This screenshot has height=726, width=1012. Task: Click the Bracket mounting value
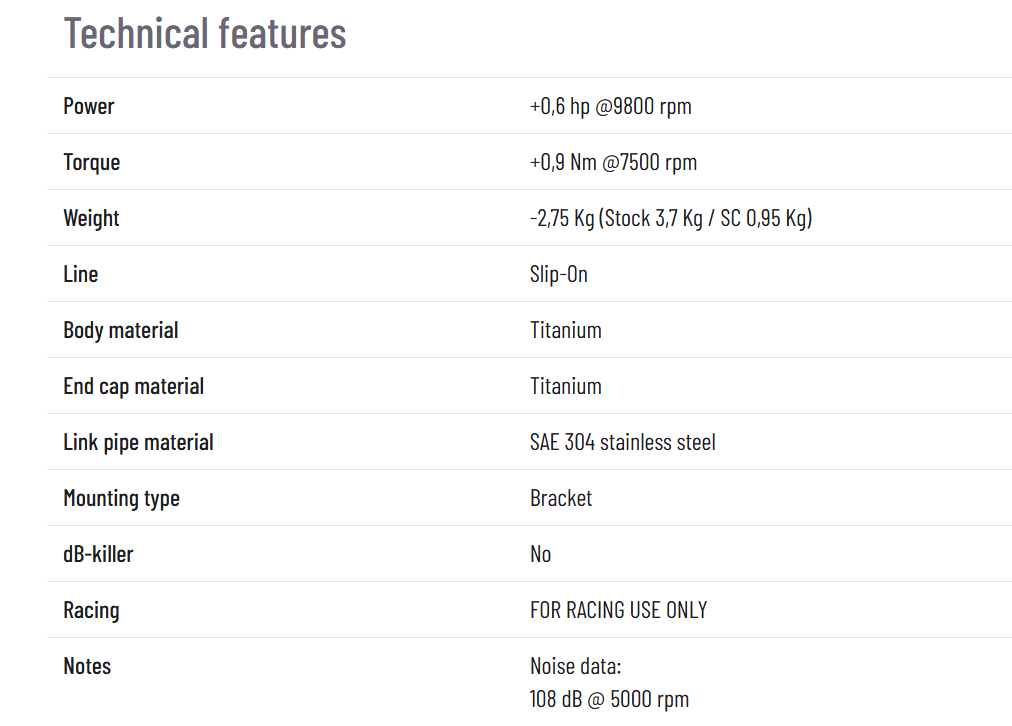coord(560,498)
